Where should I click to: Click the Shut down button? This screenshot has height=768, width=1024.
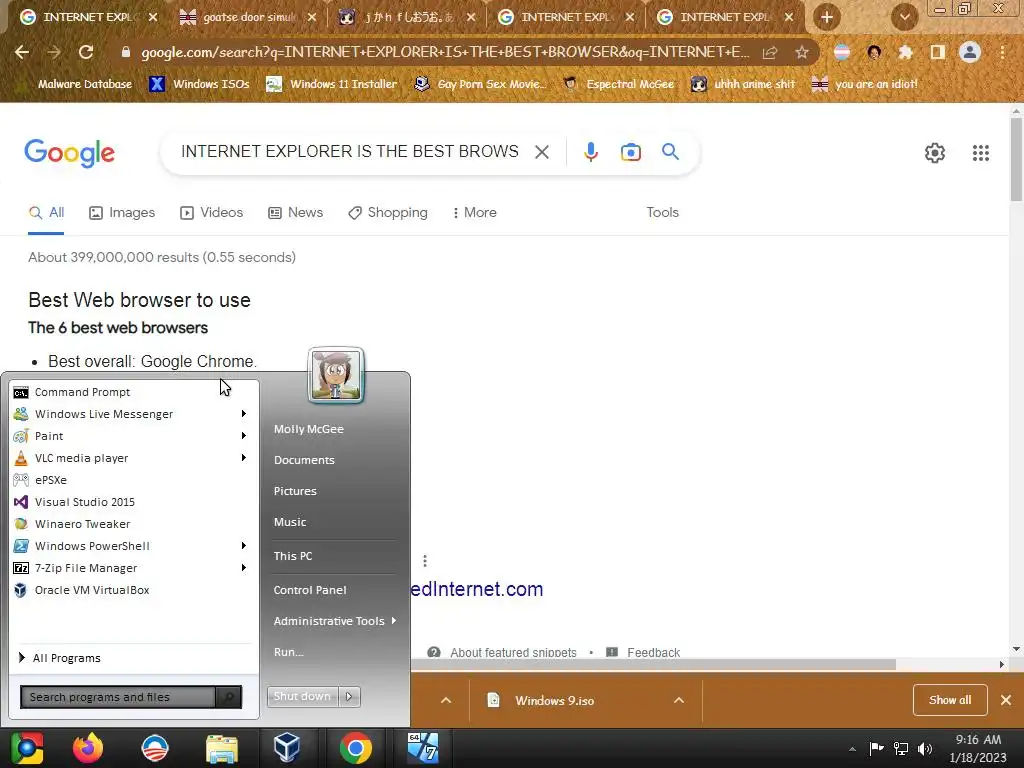point(302,696)
